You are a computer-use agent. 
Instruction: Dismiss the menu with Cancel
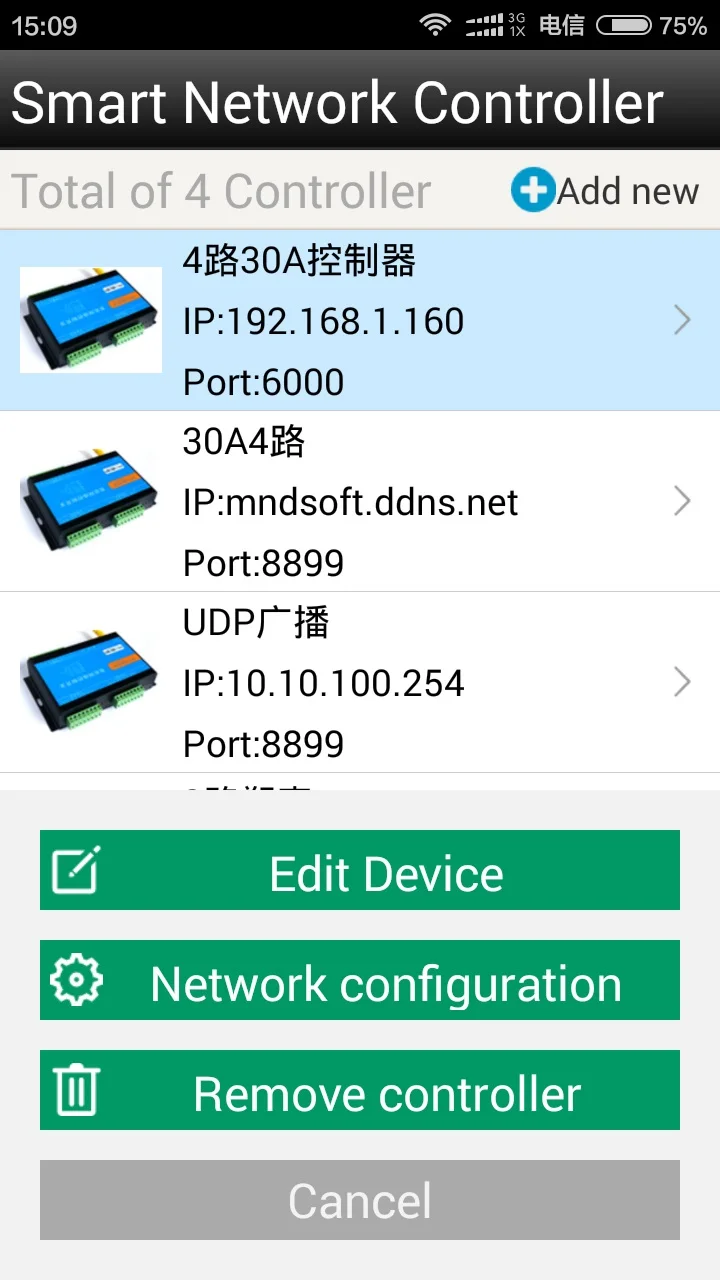[x=360, y=1200]
